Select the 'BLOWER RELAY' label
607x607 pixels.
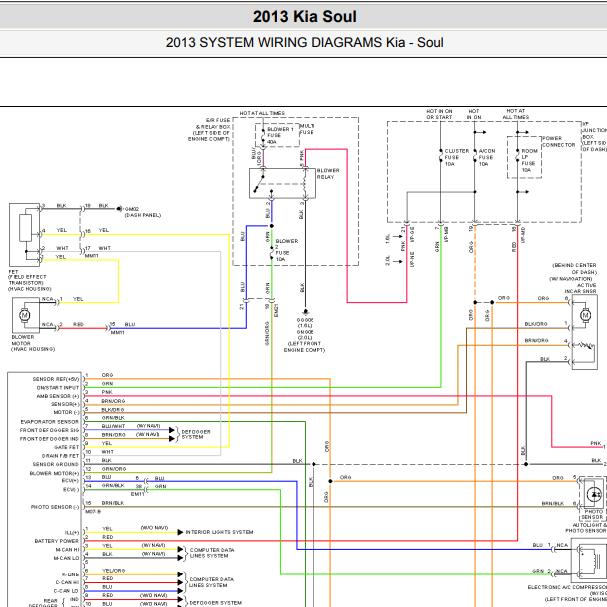click(x=328, y=173)
